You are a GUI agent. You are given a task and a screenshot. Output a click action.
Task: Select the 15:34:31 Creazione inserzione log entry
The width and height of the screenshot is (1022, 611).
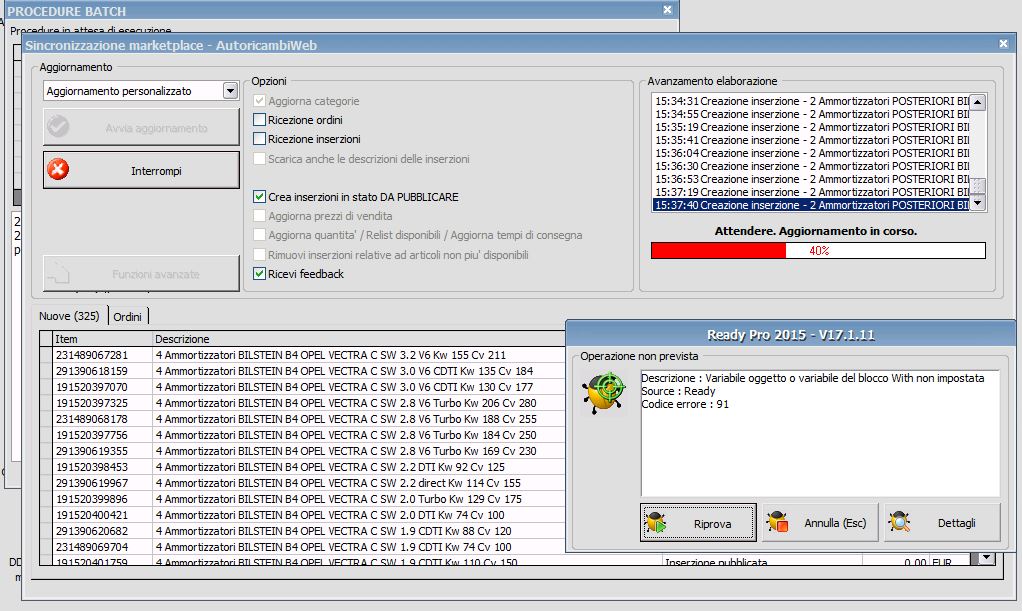pos(811,101)
